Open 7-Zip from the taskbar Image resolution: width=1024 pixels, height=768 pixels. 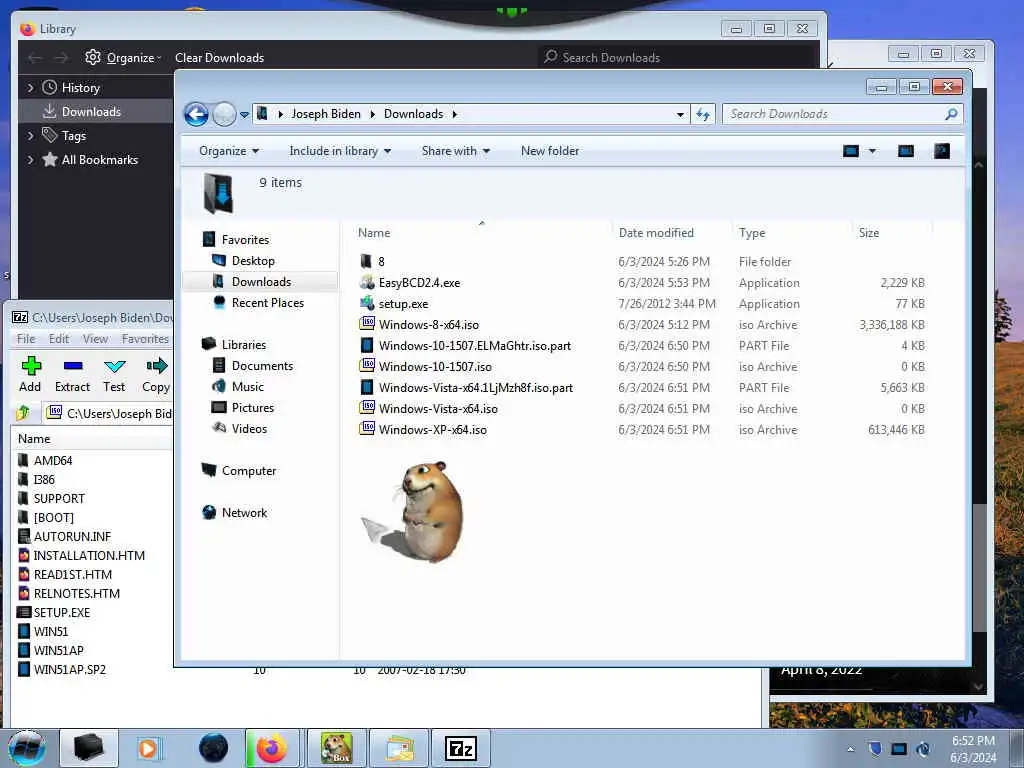[461, 748]
